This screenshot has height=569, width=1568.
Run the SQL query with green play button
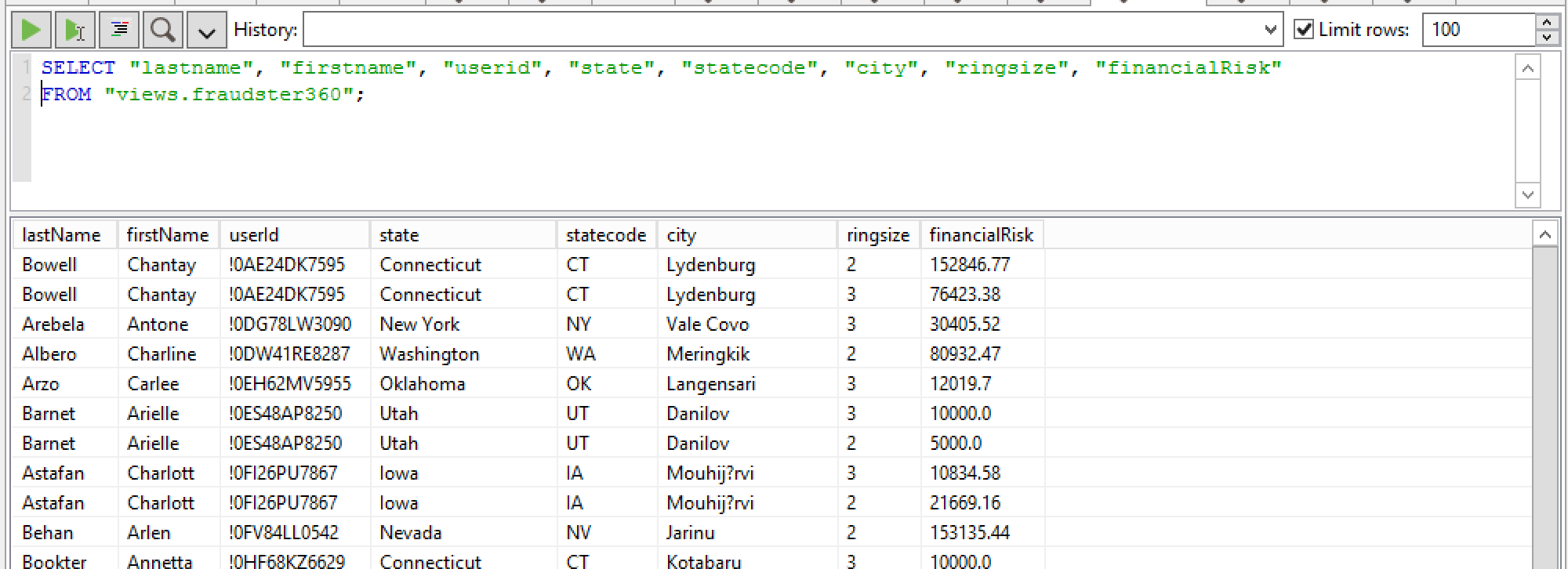31,31
